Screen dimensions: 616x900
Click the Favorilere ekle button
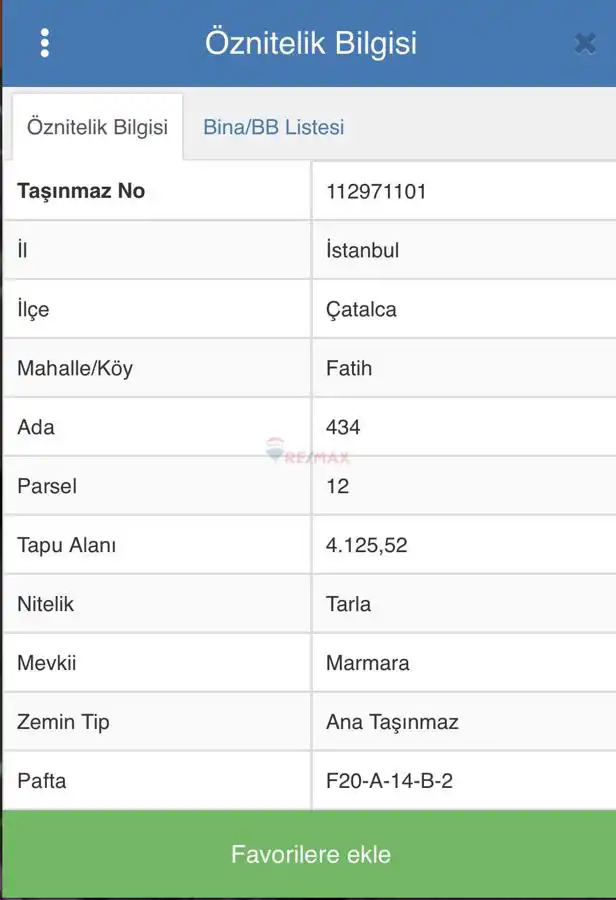pos(311,854)
